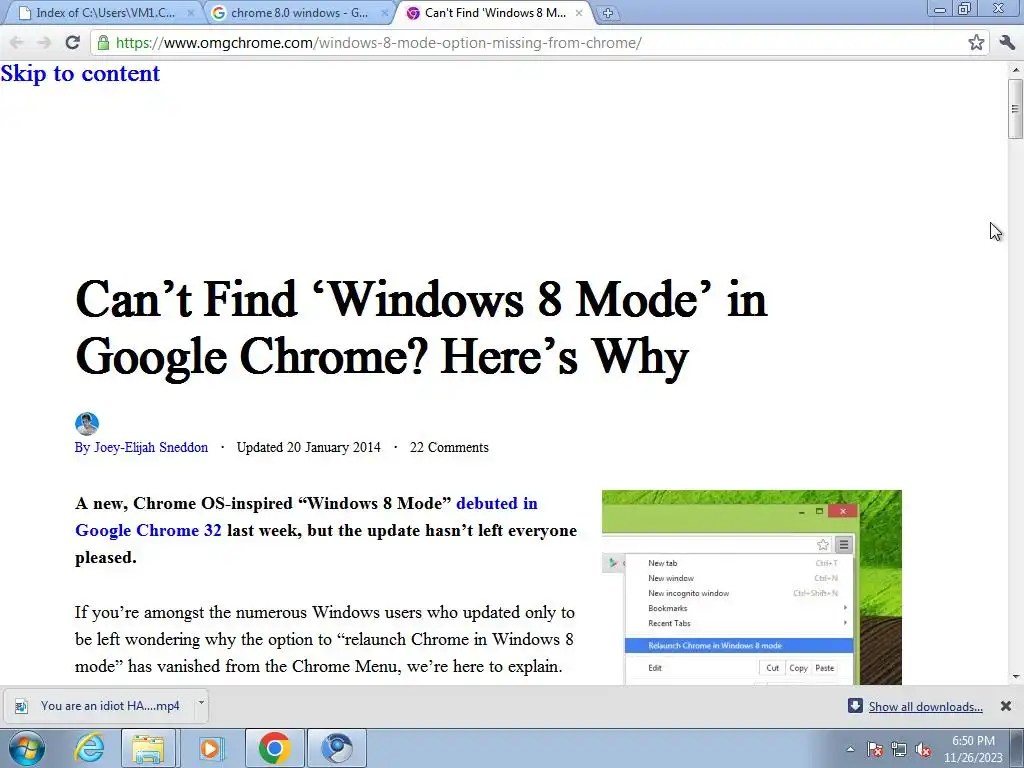This screenshot has width=1024, height=768.
Task: Click the blue downloads arrow icon
Action: 855,706
